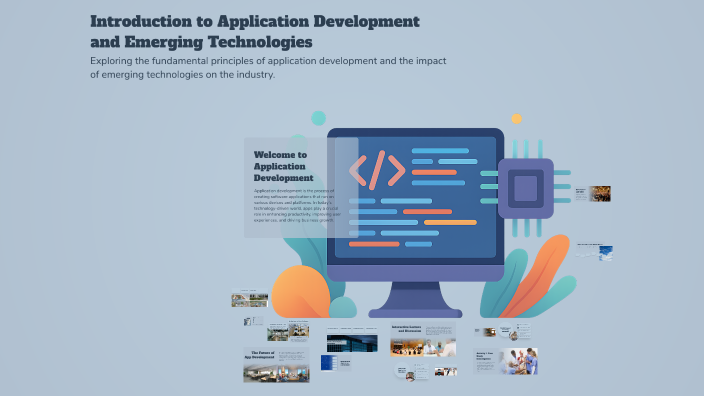Click the paragraph starting 'Application development is the process'
704x396 pixels.
[297, 206]
